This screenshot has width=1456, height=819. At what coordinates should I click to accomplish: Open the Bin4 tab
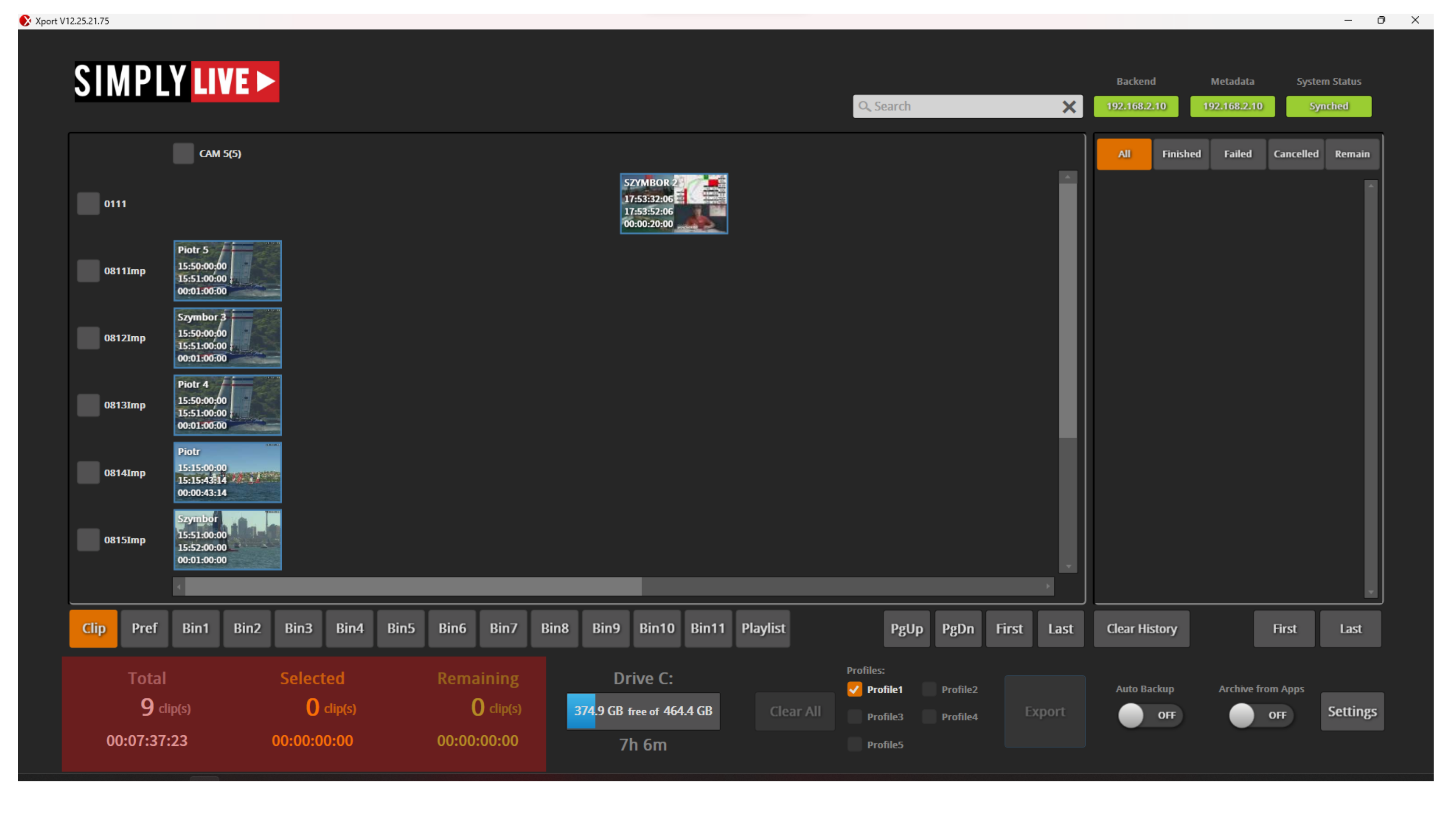pyautogui.click(x=349, y=628)
